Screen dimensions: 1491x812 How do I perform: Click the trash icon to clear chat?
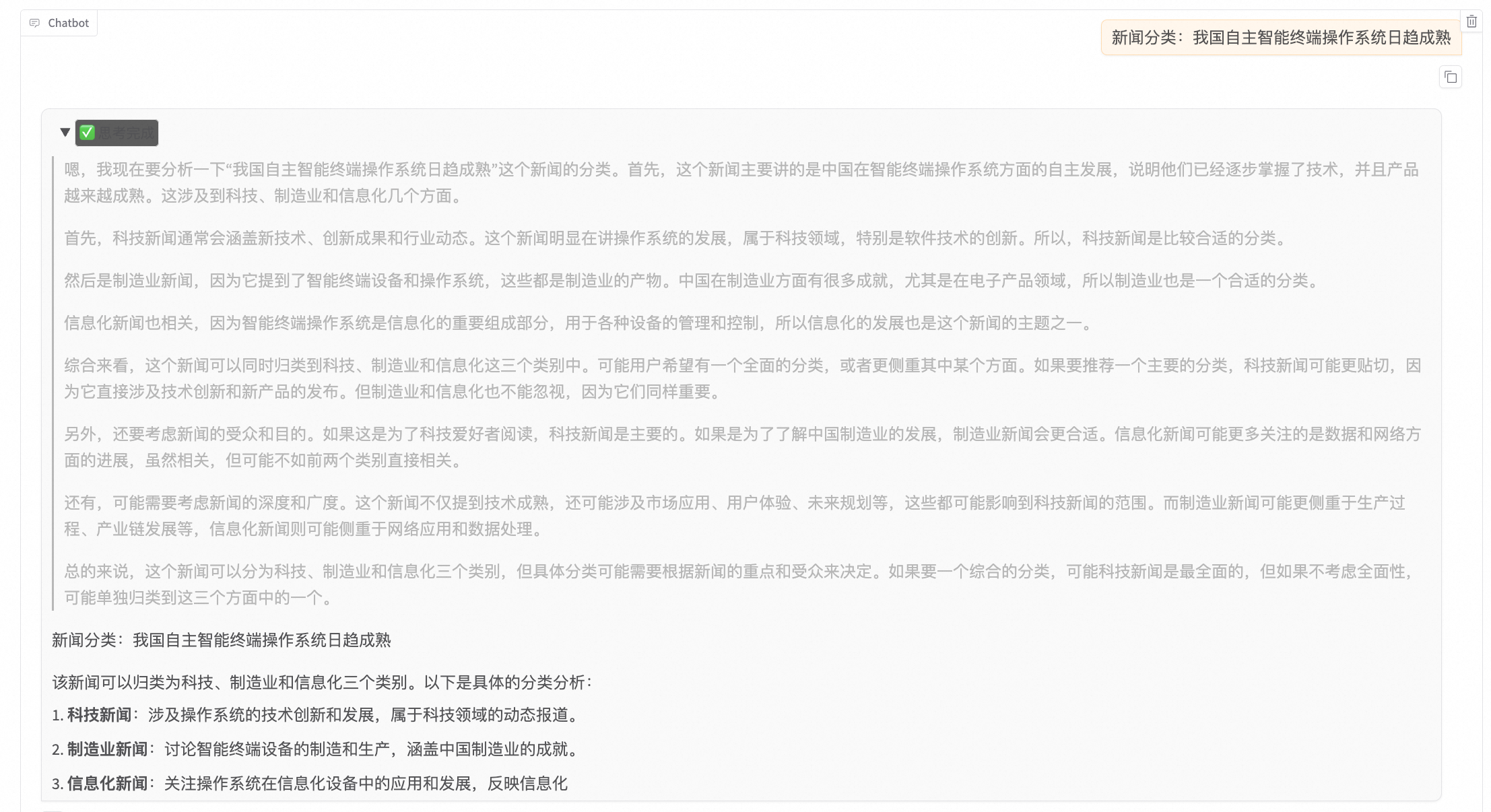click(x=1471, y=22)
